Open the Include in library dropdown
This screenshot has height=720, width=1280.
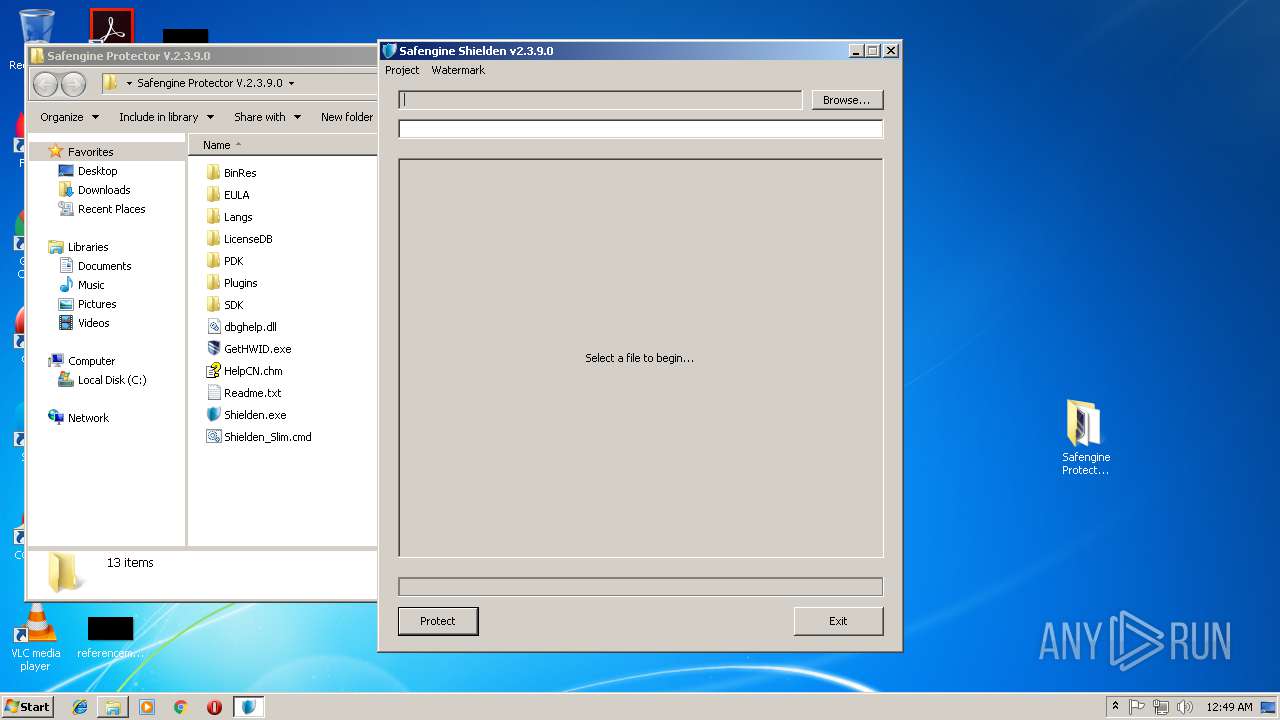coord(166,117)
